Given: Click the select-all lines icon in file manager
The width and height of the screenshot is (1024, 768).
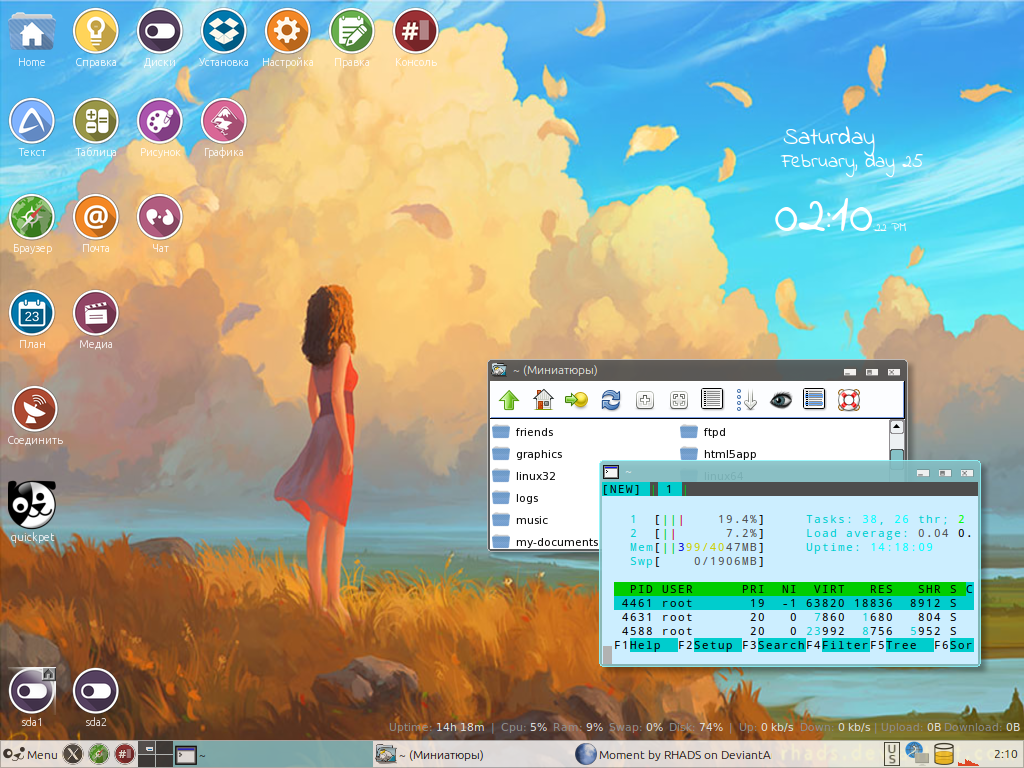Looking at the screenshot, I should (x=814, y=399).
